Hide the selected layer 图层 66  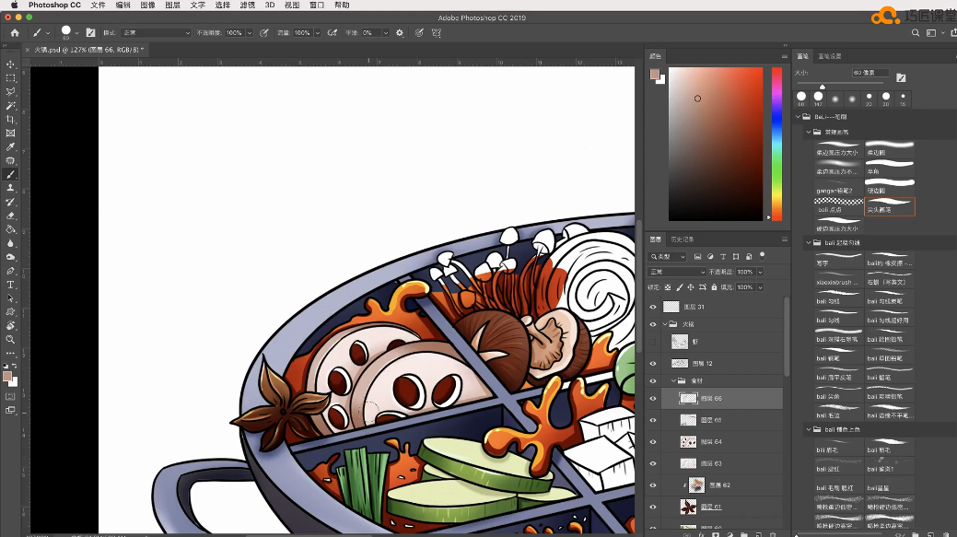pyautogui.click(x=653, y=398)
